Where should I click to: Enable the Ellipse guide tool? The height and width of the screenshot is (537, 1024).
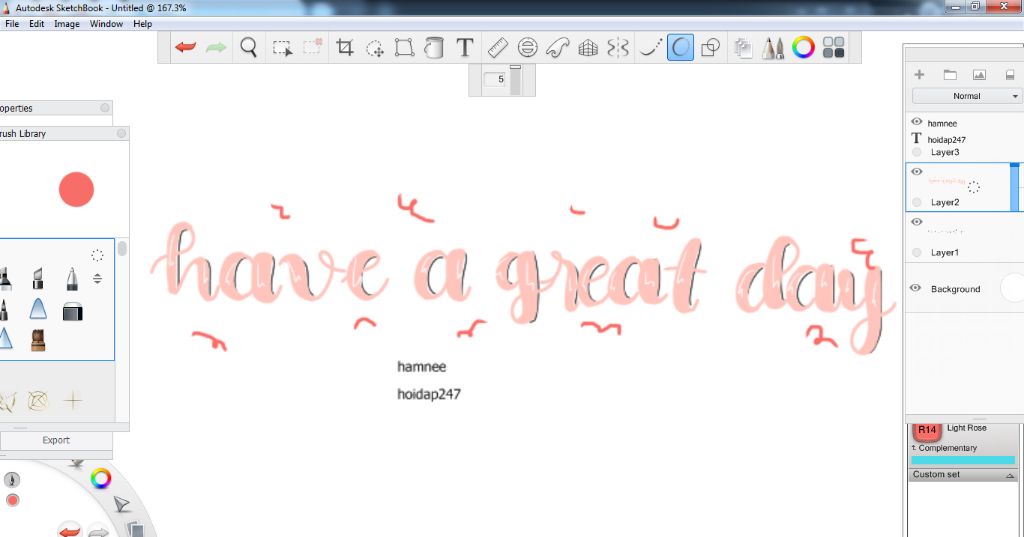pyautogui.click(x=528, y=48)
